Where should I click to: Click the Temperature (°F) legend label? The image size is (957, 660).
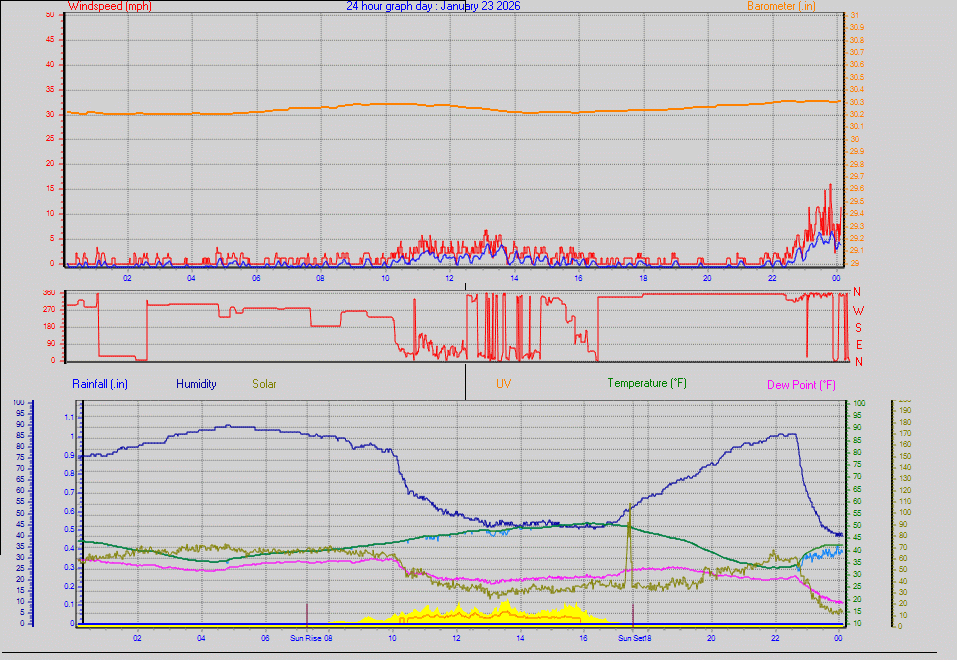tap(647, 383)
